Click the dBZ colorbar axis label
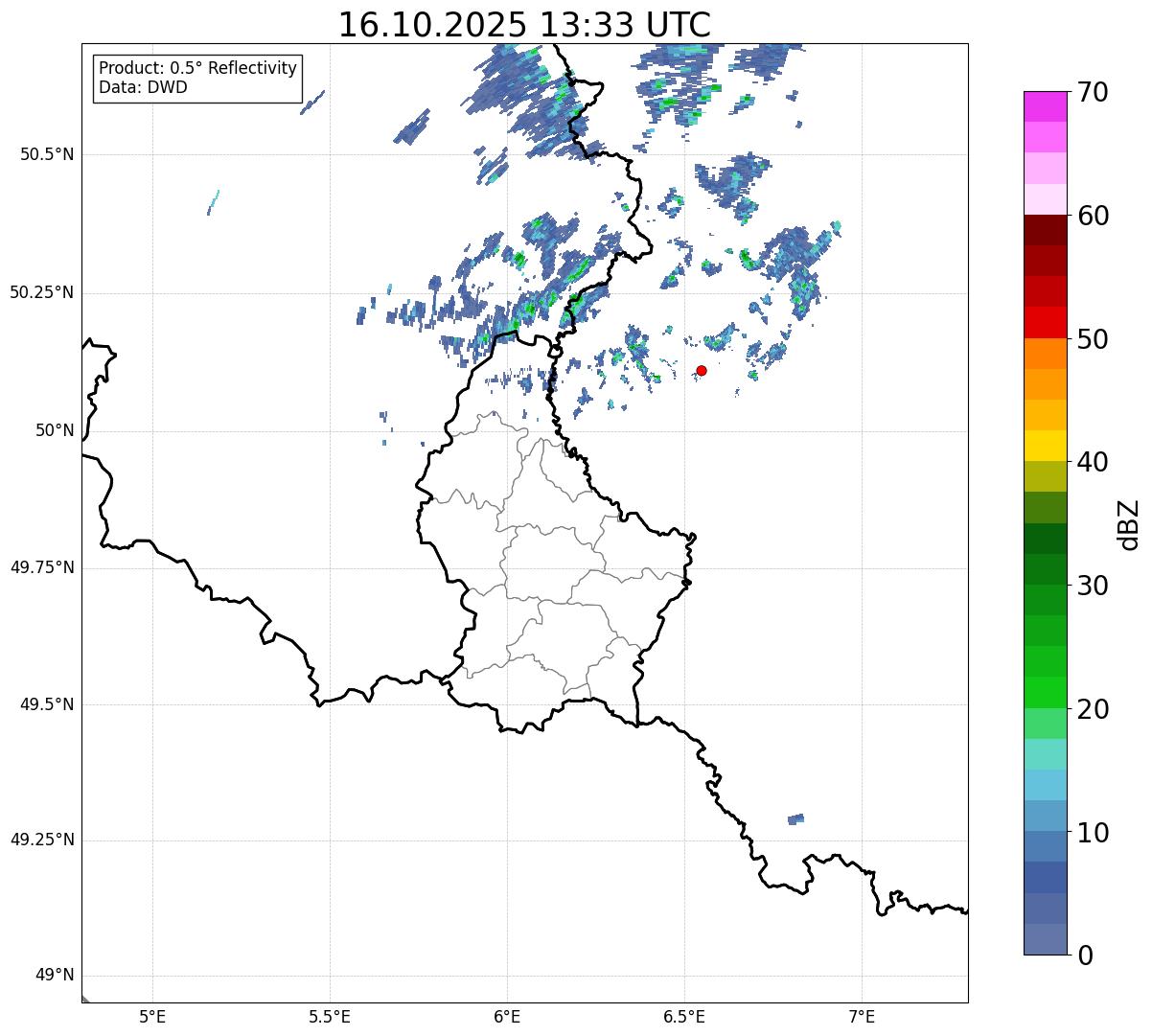Screen dimensions: 1152x1036 1129,524
